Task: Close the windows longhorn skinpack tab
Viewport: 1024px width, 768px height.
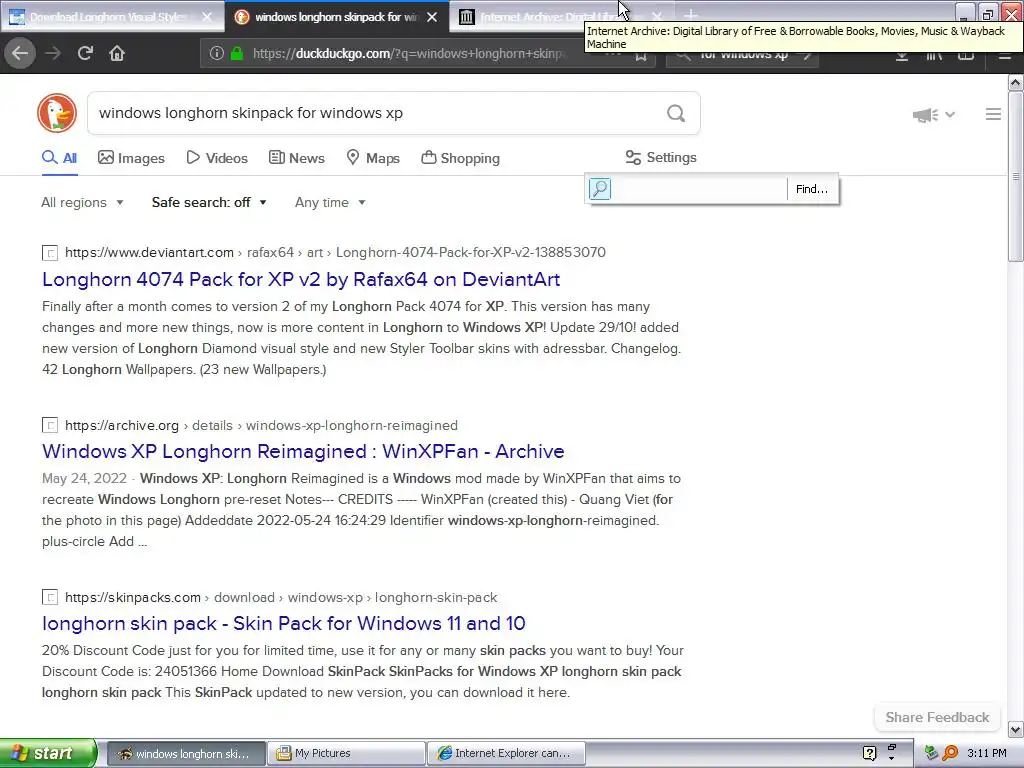Action: (x=432, y=17)
